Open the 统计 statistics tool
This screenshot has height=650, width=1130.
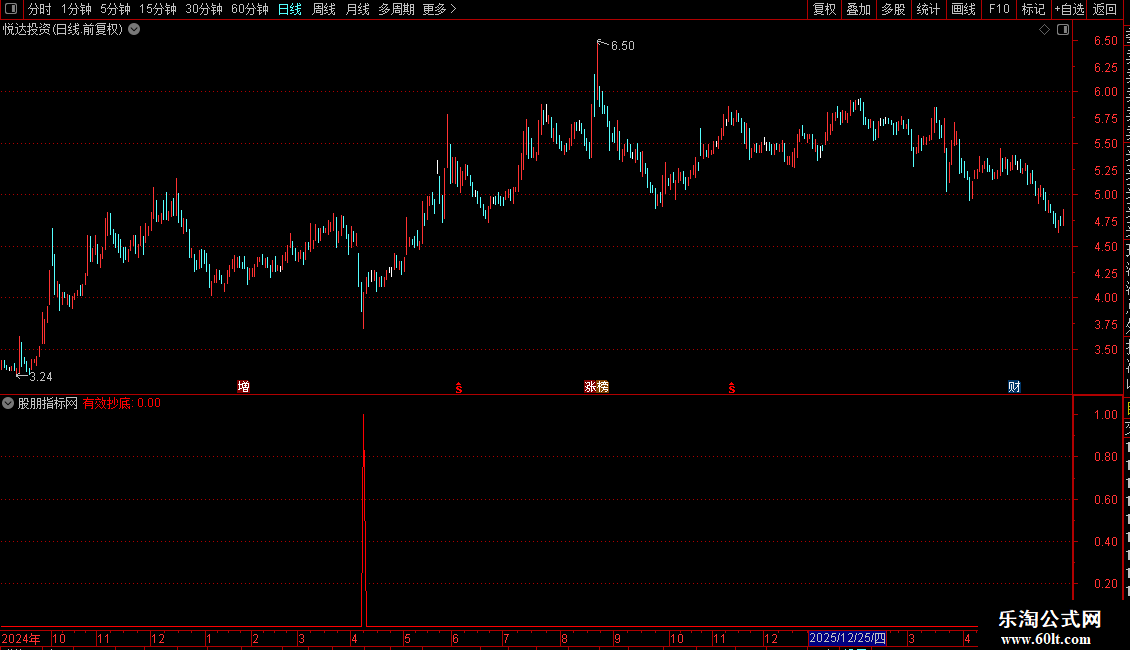tap(927, 9)
